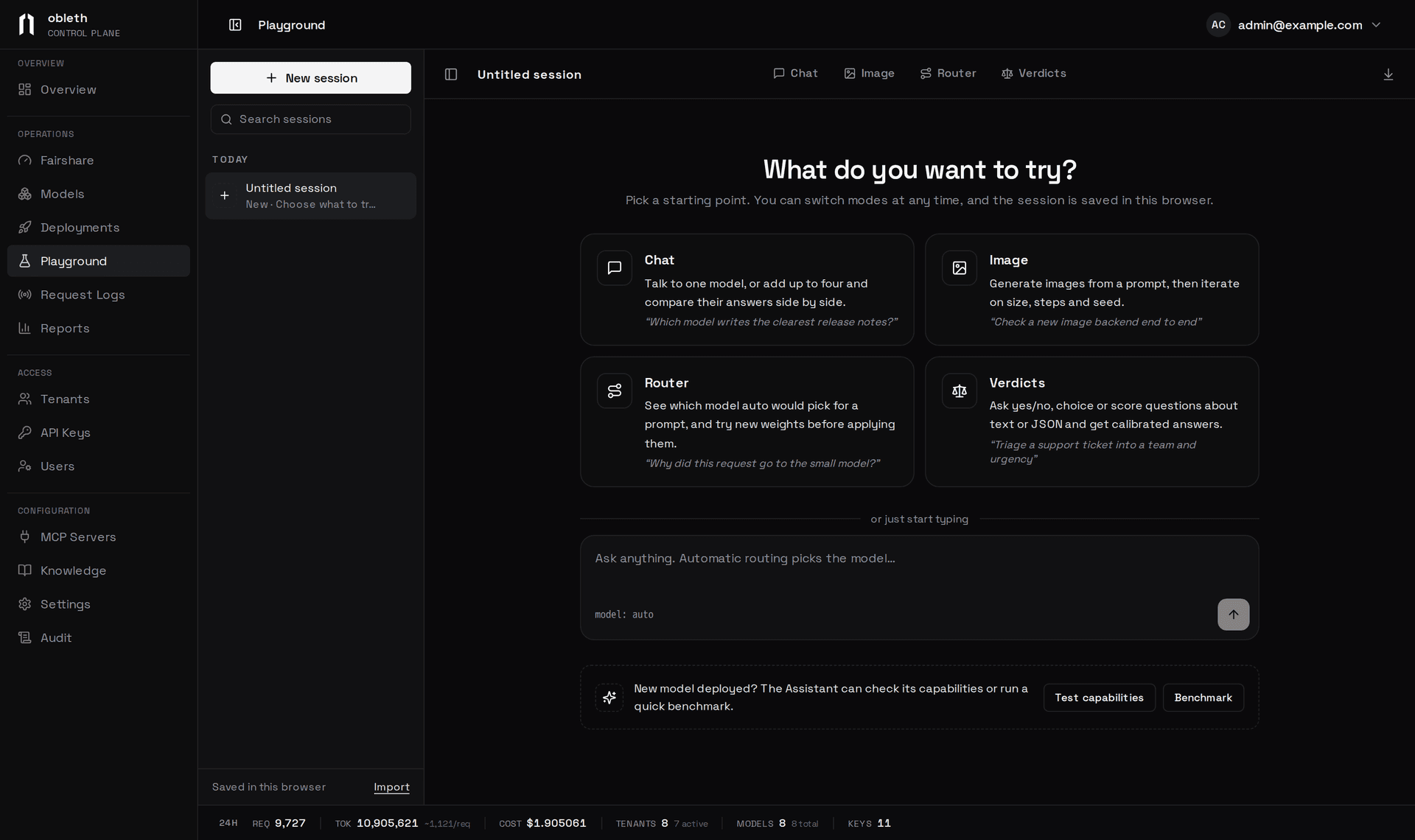Click the send arrow button
Screen dimensions: 1415x840
click(x=1233, y=615)
